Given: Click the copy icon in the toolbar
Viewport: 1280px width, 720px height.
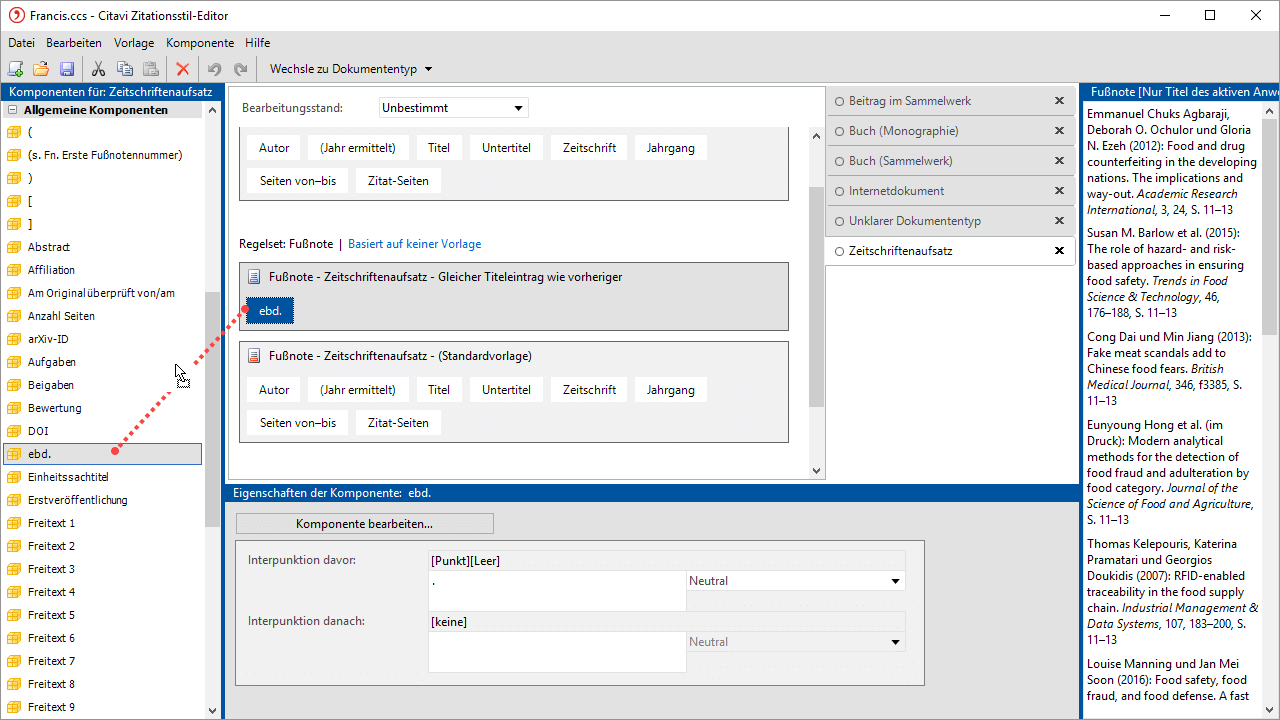Looking at the screenshot, I should pos(125,69).
